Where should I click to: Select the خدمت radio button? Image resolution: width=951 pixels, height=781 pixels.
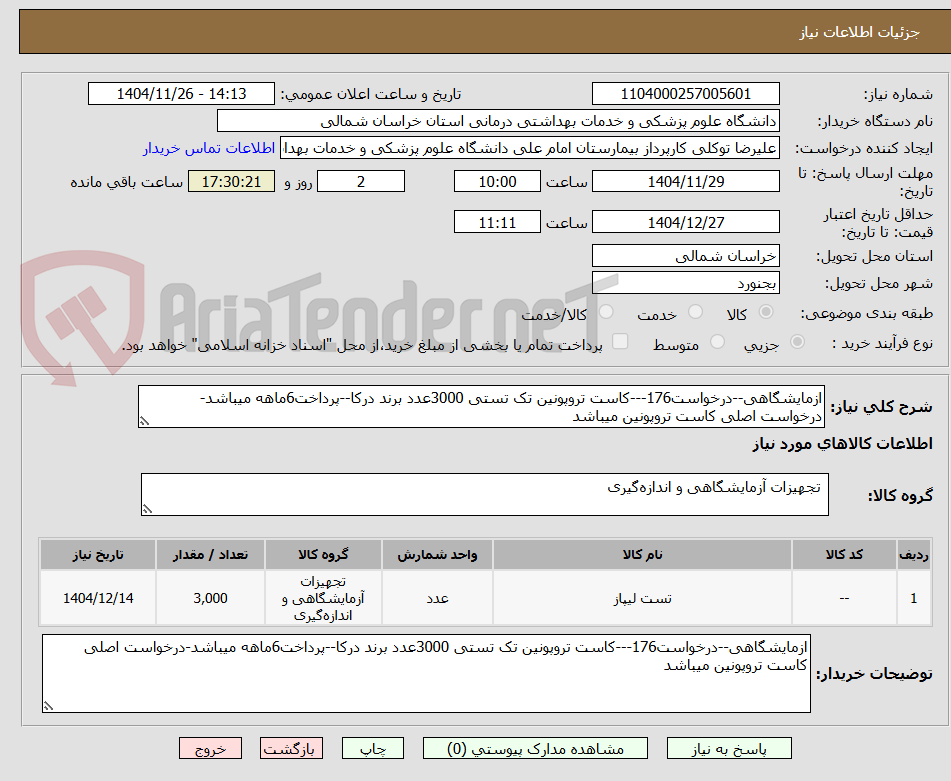[695, 312]
